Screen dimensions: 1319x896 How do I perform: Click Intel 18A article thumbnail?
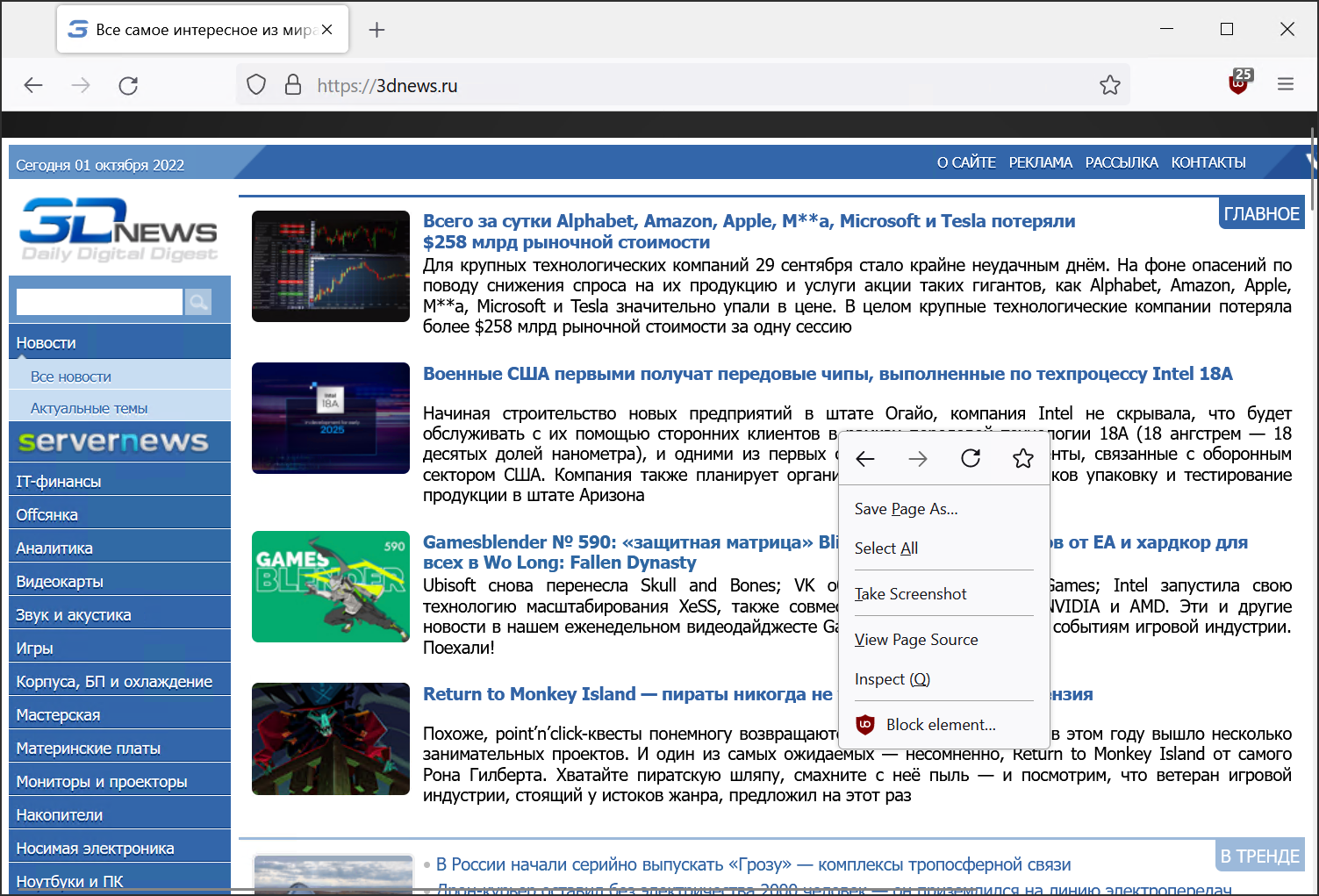pos(331,418)
